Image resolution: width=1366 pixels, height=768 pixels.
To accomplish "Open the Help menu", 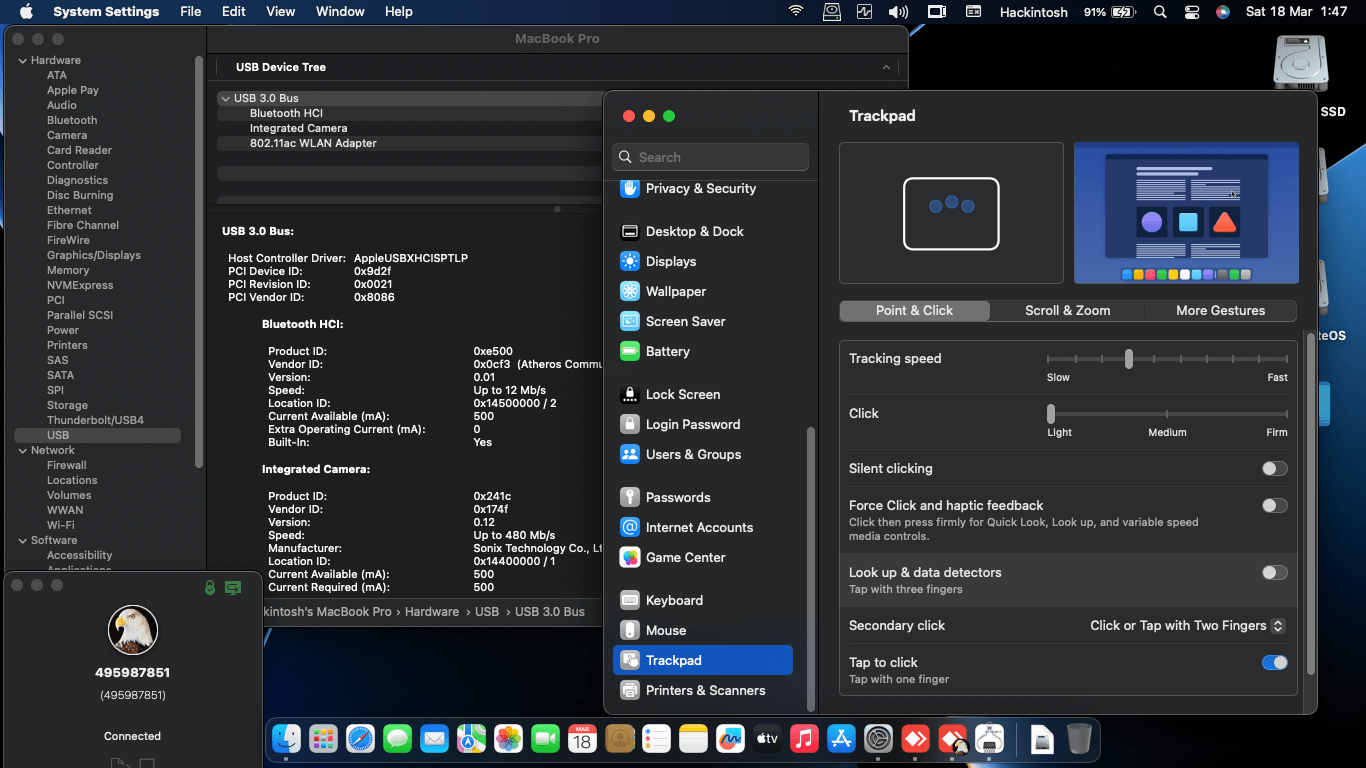I will 399,12.
